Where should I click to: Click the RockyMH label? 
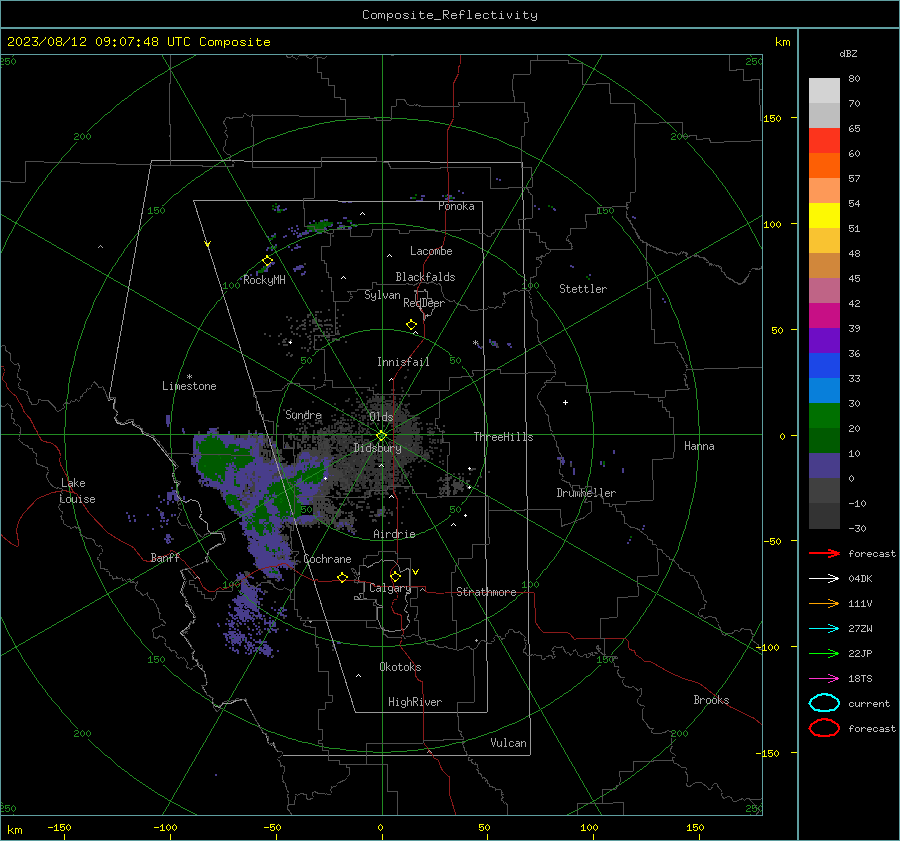click(x=264, y=280)
